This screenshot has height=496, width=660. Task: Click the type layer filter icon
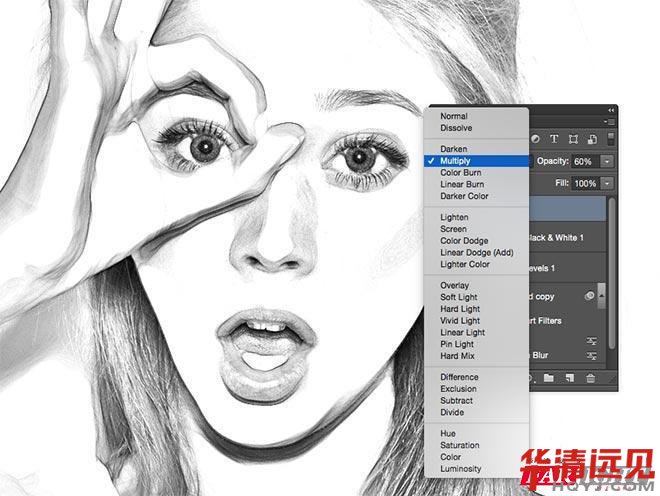click(x=555, y=138)
